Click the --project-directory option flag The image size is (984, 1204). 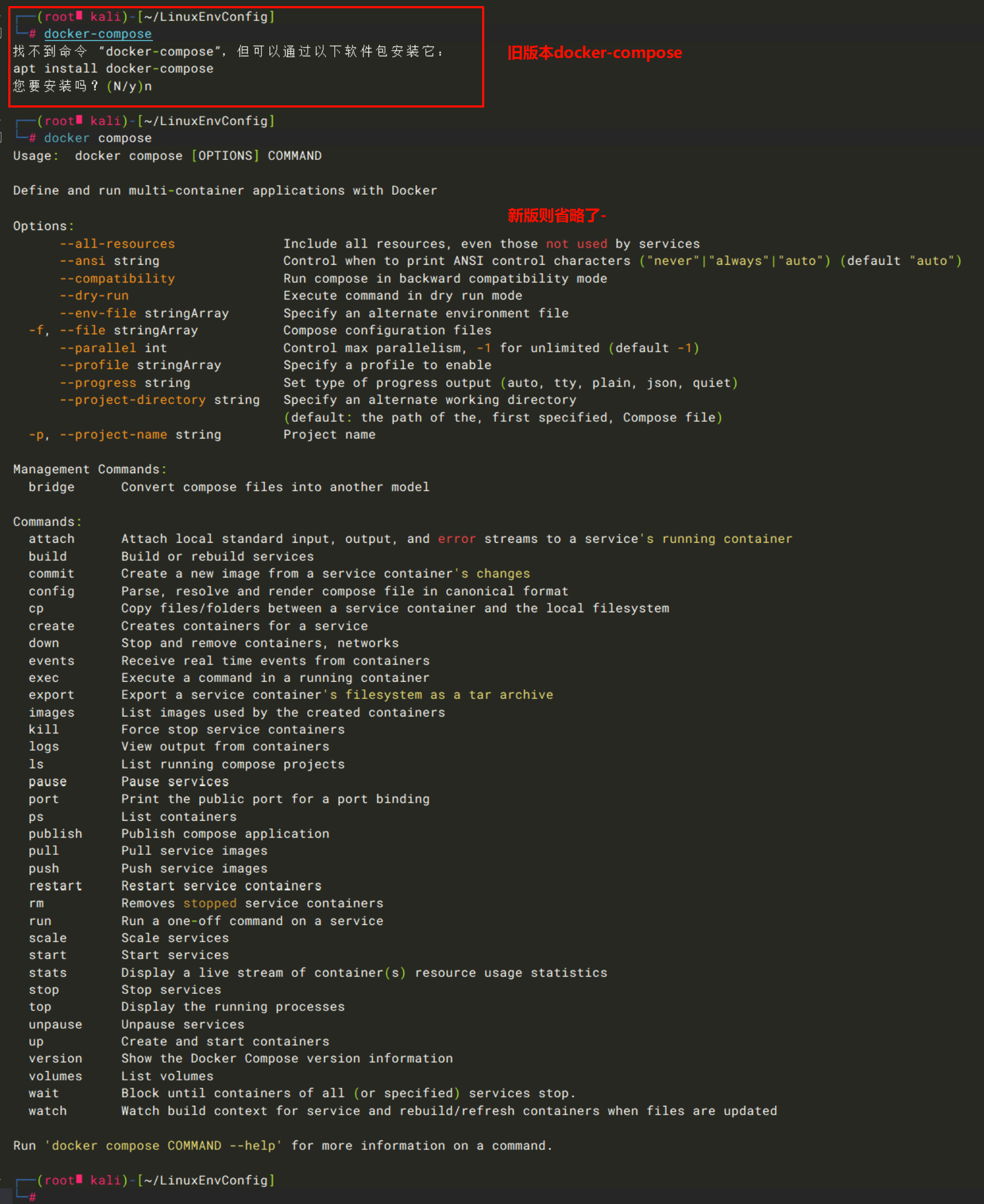[132, 400]
